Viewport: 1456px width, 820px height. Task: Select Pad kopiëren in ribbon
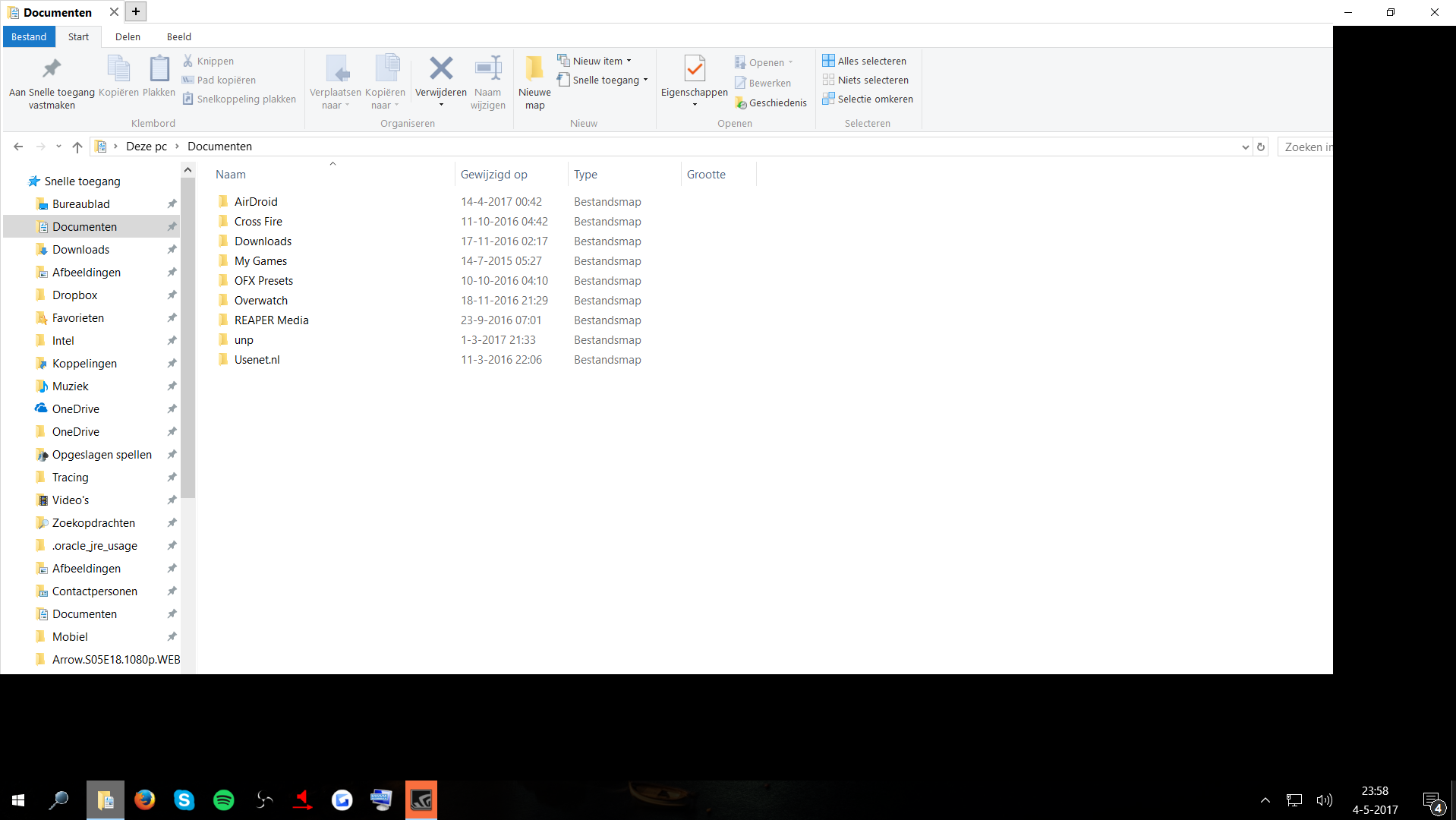[219, 80]
